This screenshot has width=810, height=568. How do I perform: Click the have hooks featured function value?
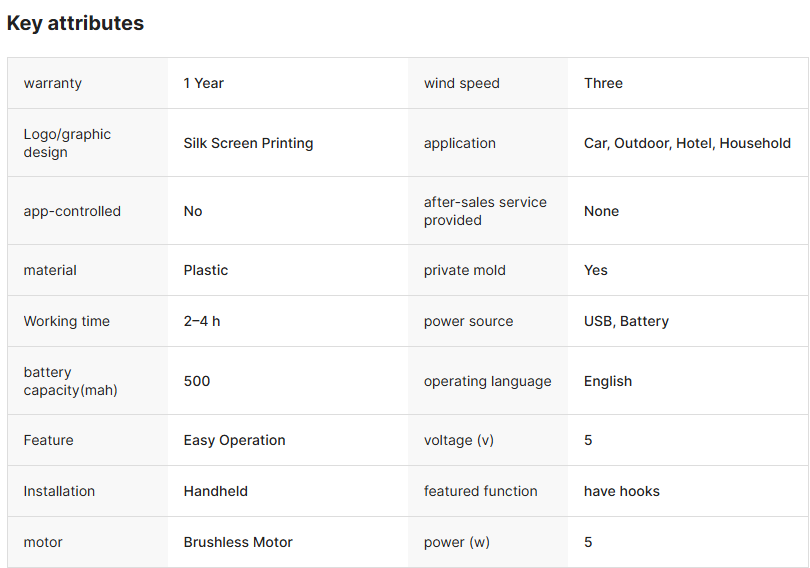point(622,491)
